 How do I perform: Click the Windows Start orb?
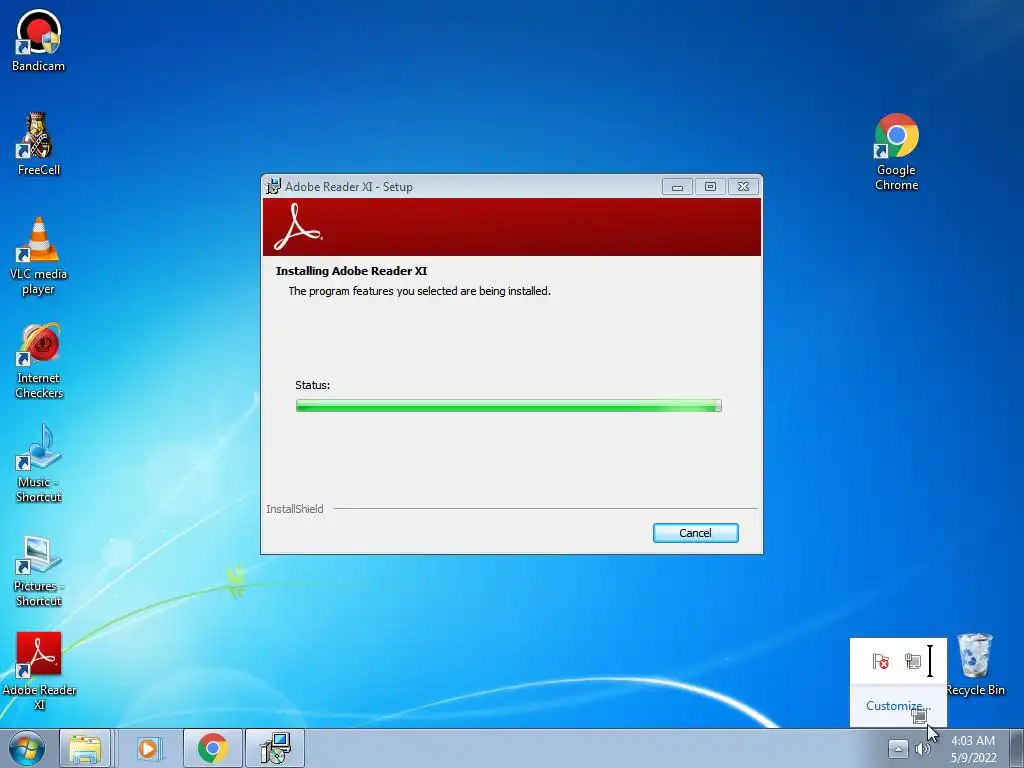[x=26, y=748]
